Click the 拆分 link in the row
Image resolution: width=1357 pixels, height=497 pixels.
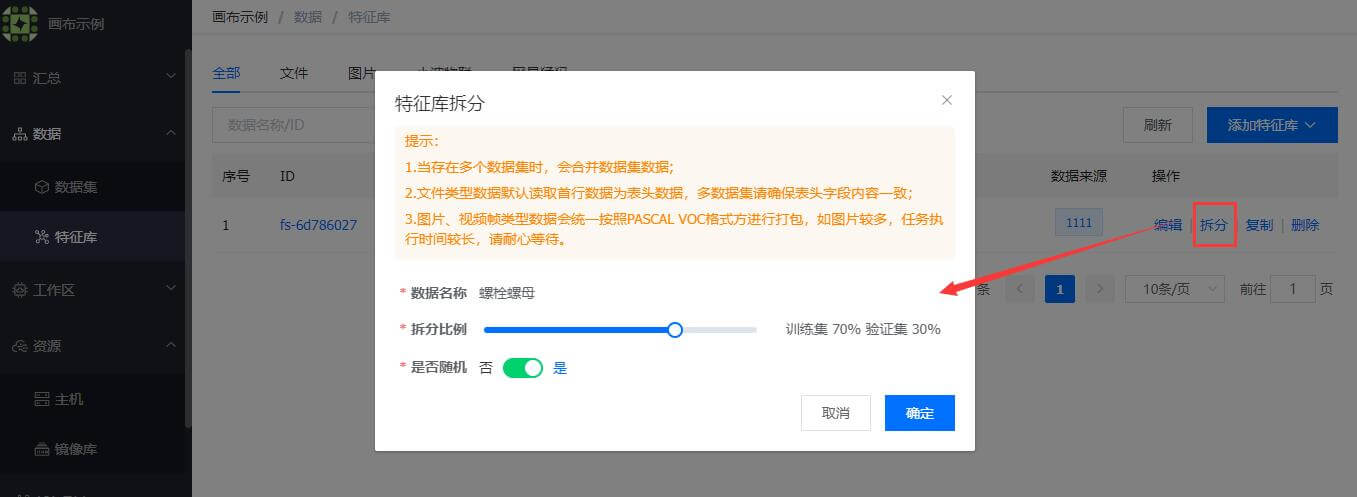[1214, 225]
